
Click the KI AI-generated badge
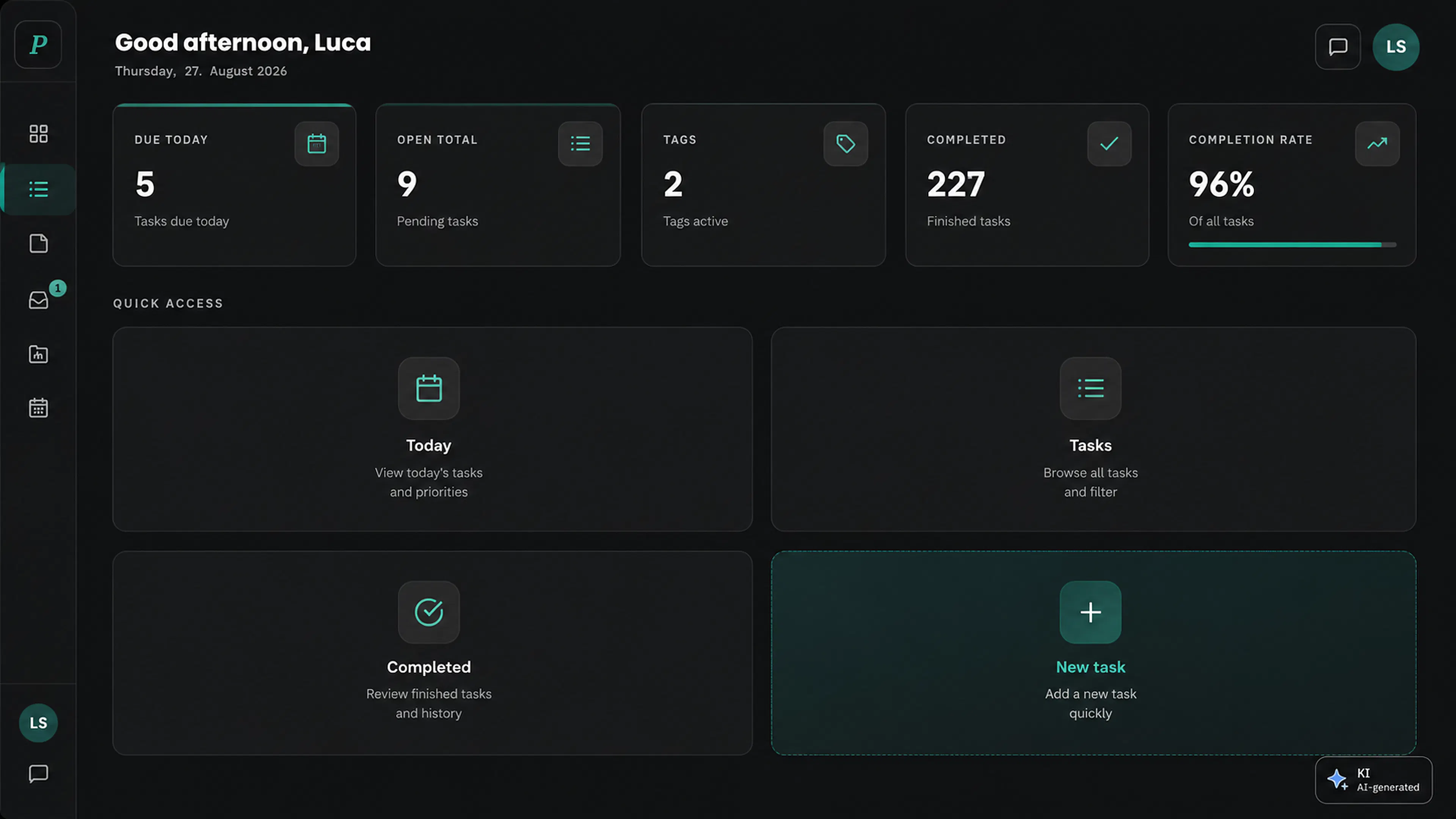pyautogui.click(x=1374, y=780)
